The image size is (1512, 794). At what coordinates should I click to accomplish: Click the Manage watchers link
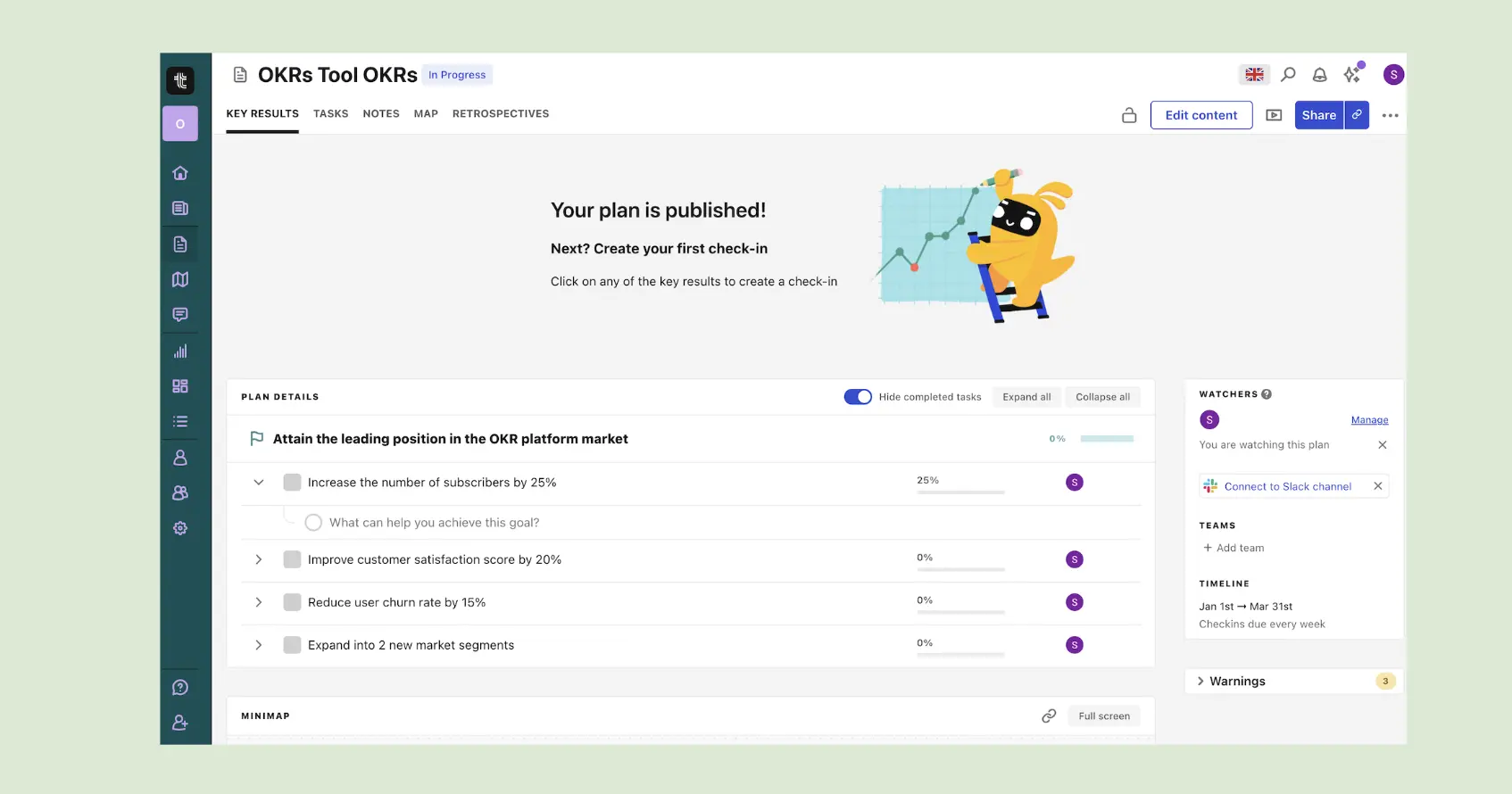coord(1369,420)
